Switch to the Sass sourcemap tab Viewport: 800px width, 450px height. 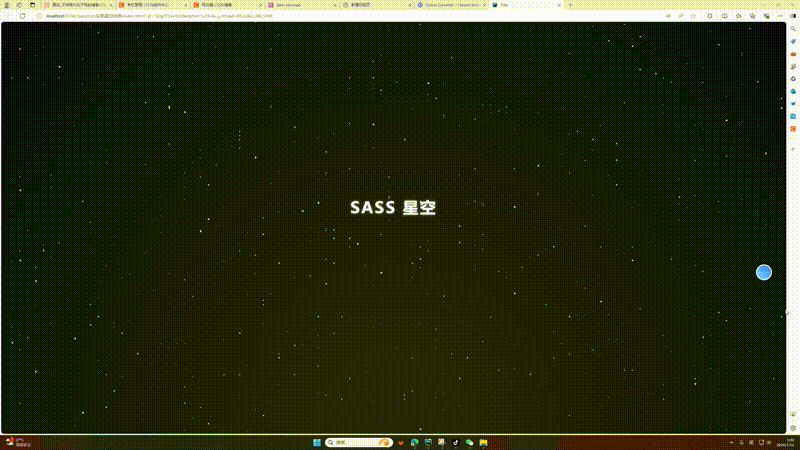pos(301,5)
